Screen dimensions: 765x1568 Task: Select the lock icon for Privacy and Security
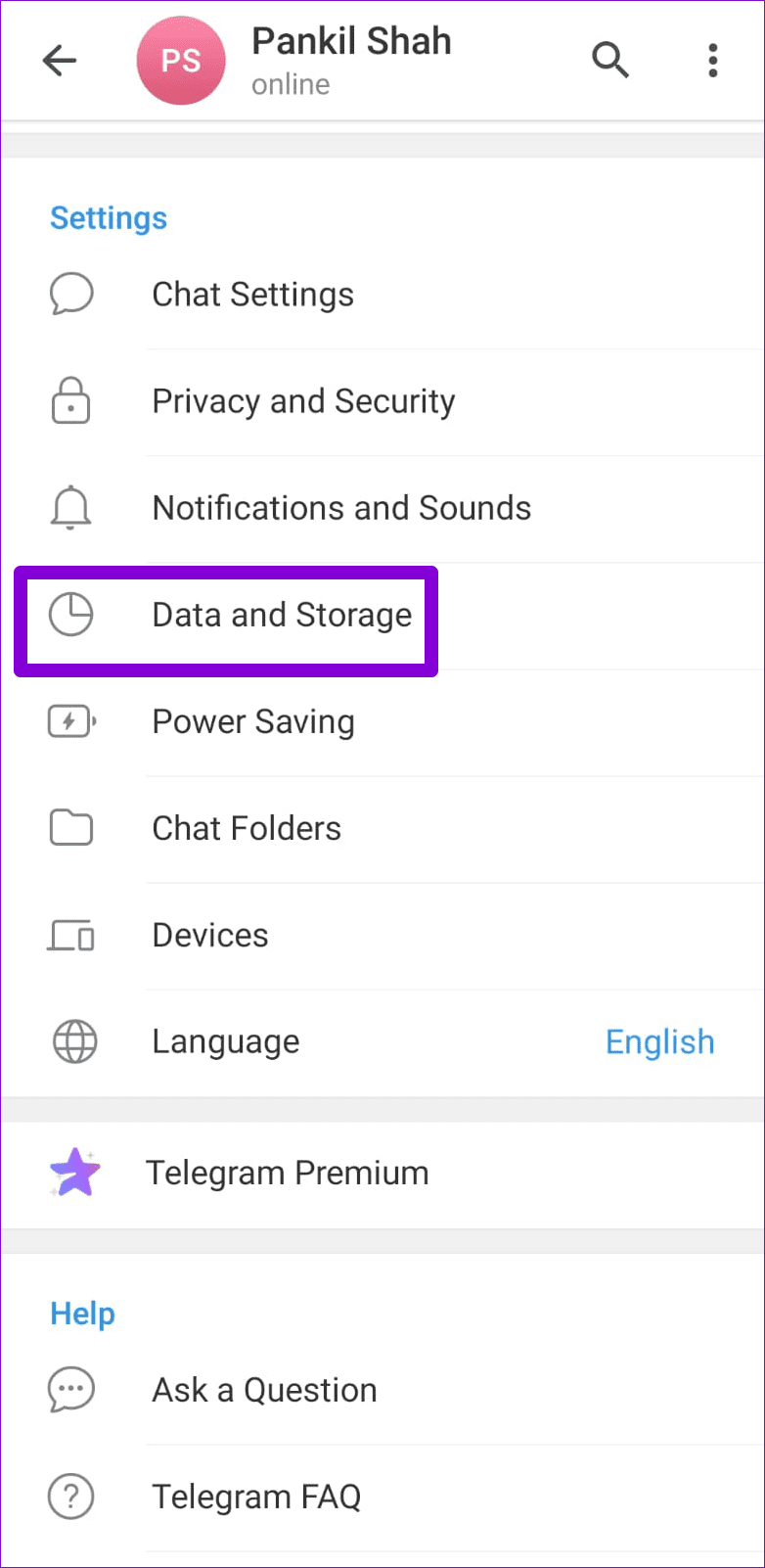click(x=70, y=400)
